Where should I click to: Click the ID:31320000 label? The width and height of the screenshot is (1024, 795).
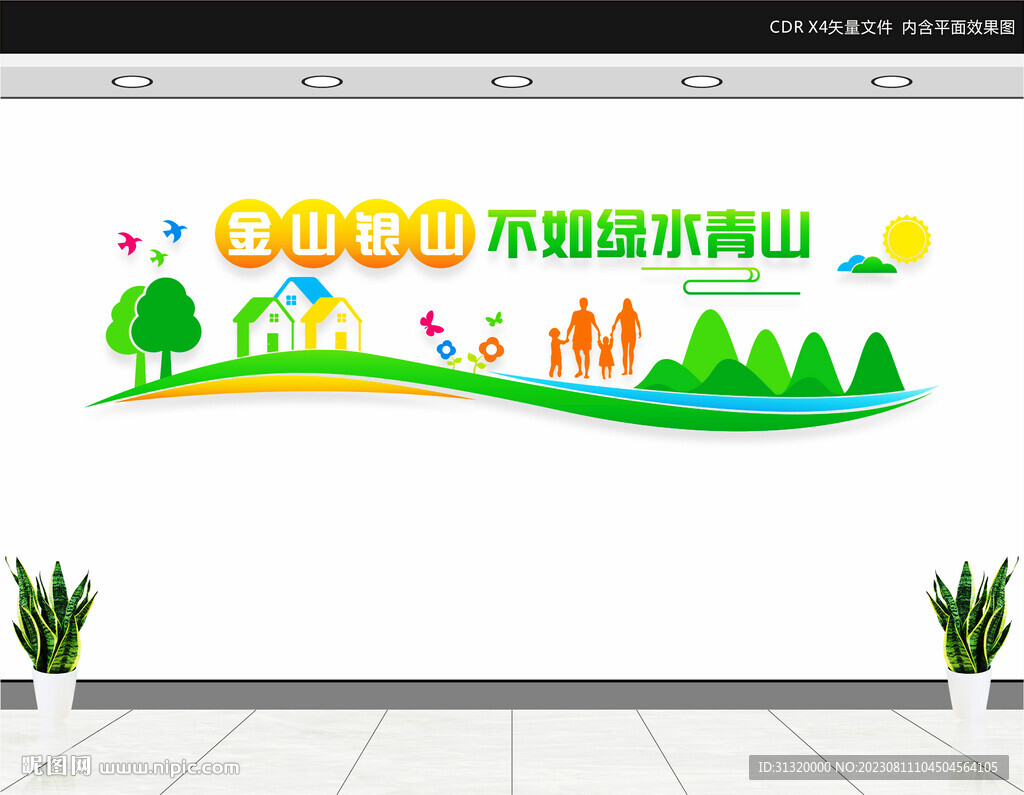tap(794, 767)
